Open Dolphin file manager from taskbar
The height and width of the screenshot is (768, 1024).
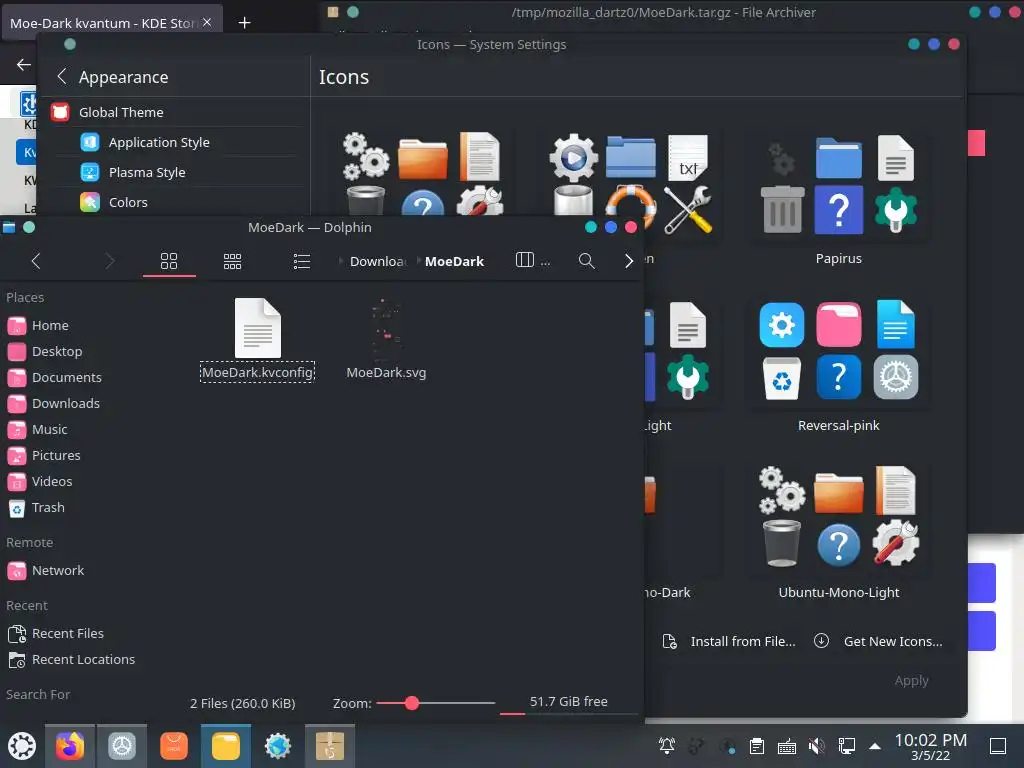[226, 746]
